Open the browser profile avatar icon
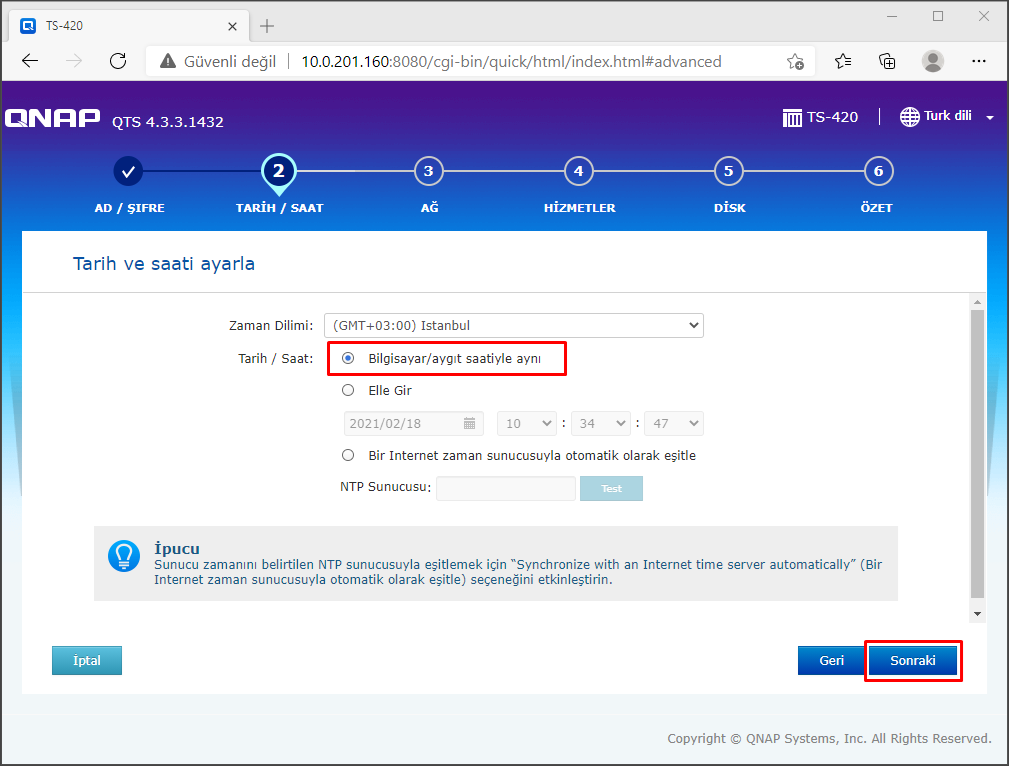The image size is (1009, 766). coord(932,61)
